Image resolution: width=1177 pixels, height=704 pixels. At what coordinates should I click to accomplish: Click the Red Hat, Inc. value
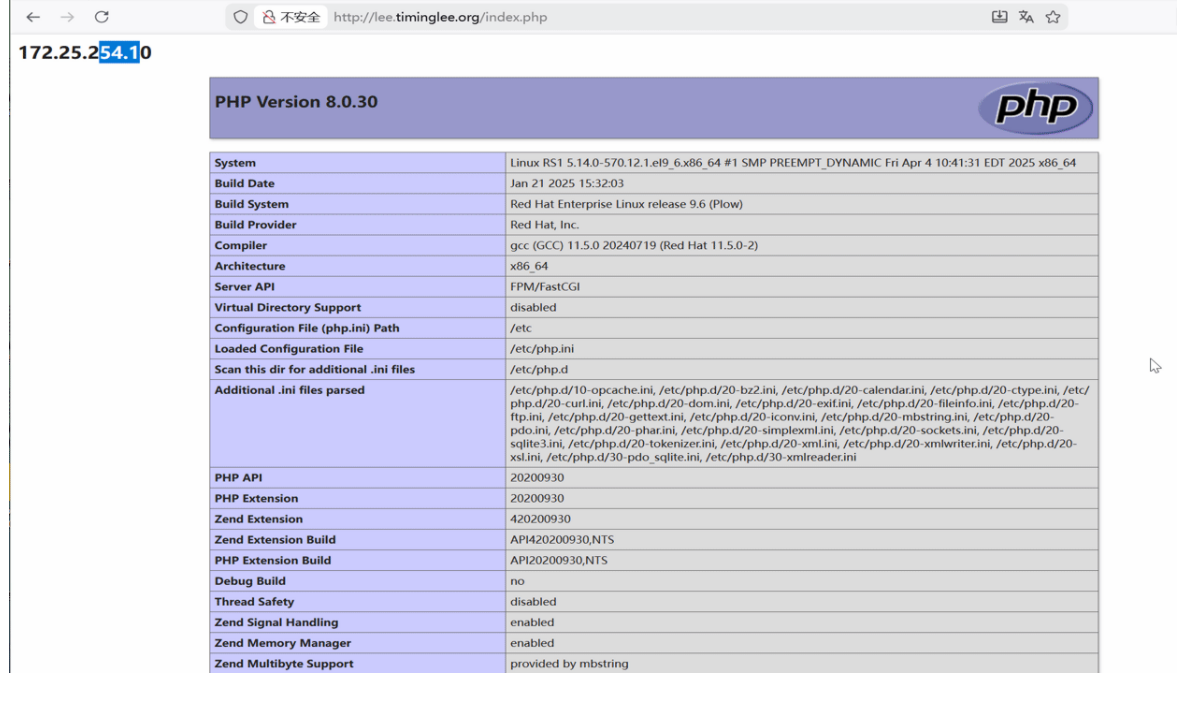tap(544, 224)
